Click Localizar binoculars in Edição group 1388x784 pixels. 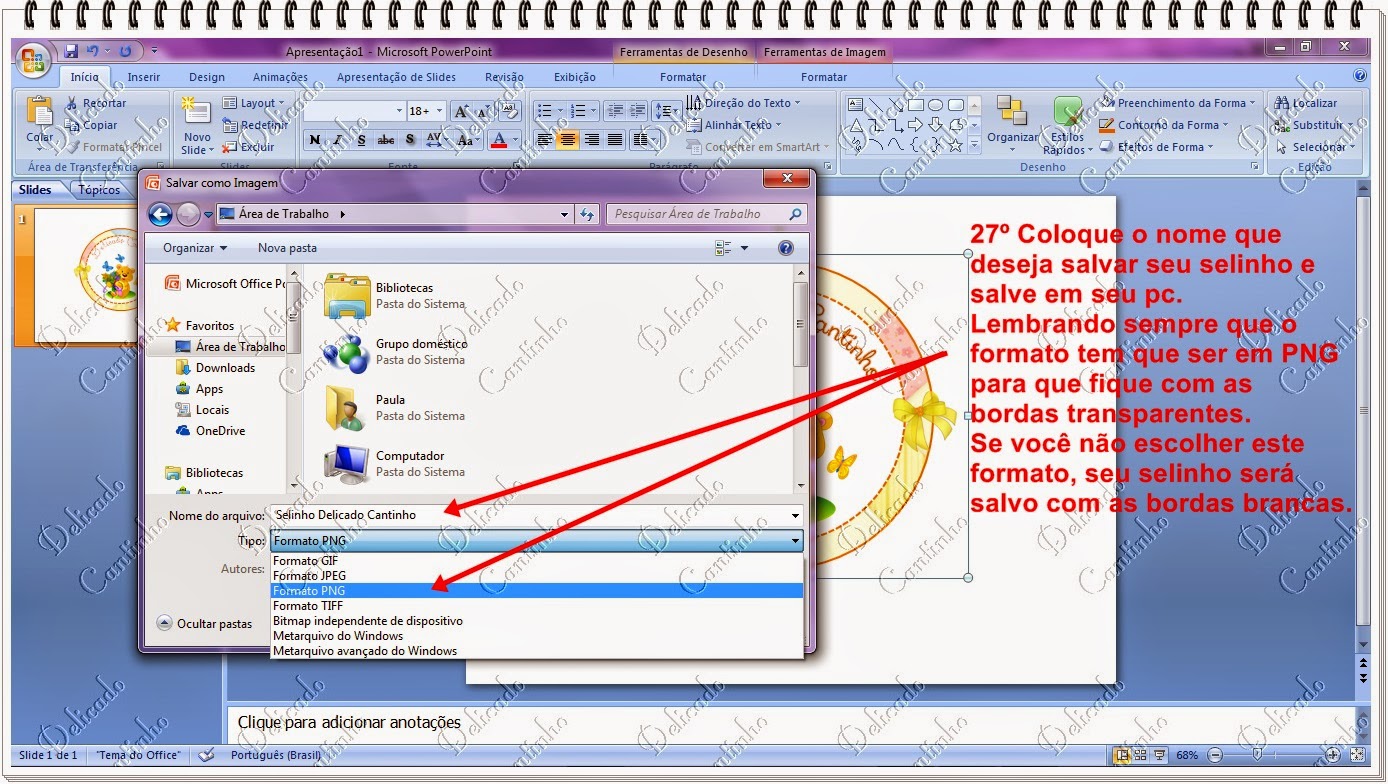click(1306, 103)
